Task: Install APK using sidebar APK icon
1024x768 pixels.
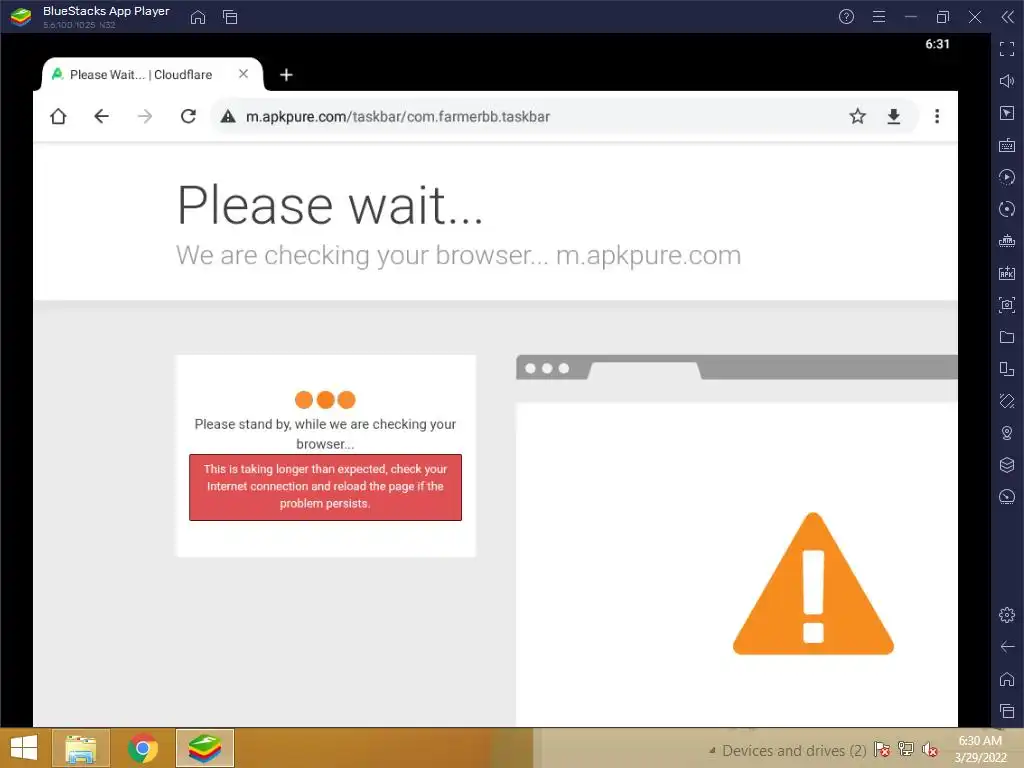Action: [1007, 273]
